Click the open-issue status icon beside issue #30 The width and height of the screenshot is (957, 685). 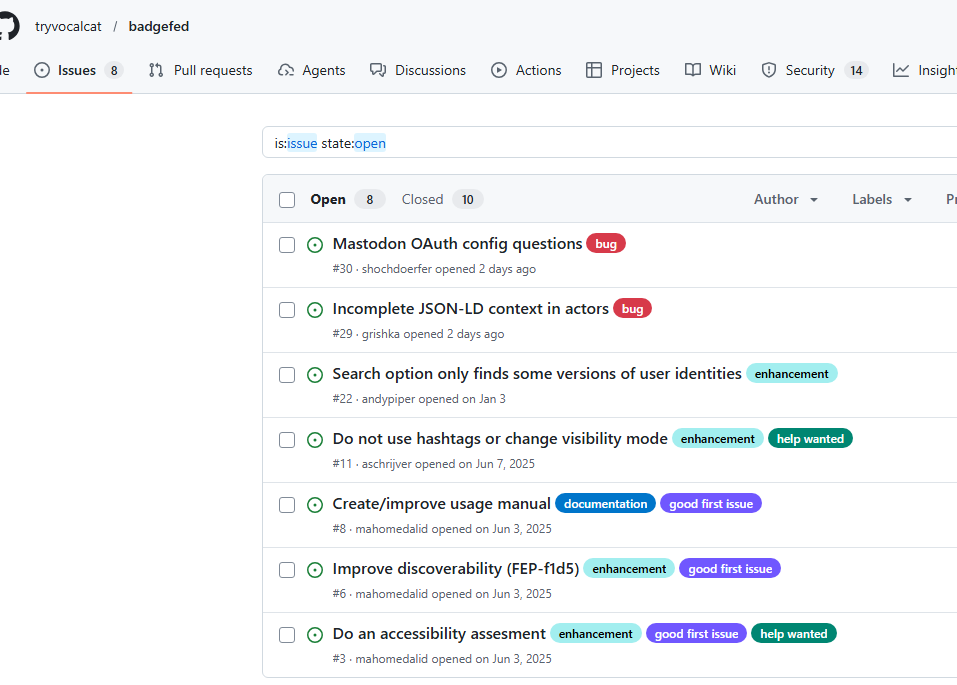click(x=315, y=245)
